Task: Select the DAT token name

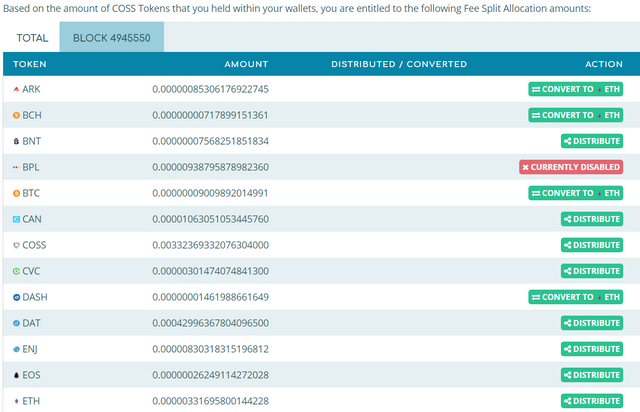Action: pyautogui.click(x=31, y=323)
